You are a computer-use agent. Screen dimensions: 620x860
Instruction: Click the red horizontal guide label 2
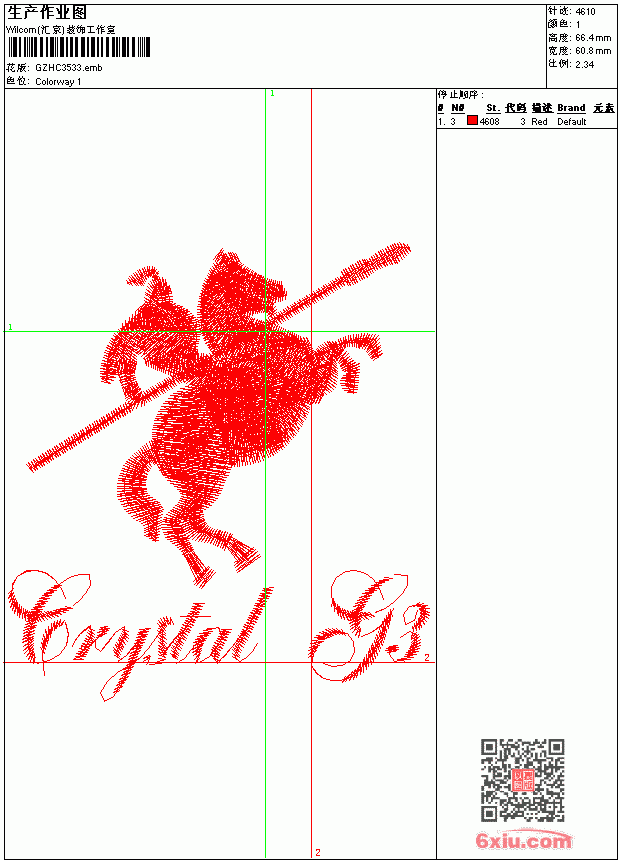coord(427,657)
